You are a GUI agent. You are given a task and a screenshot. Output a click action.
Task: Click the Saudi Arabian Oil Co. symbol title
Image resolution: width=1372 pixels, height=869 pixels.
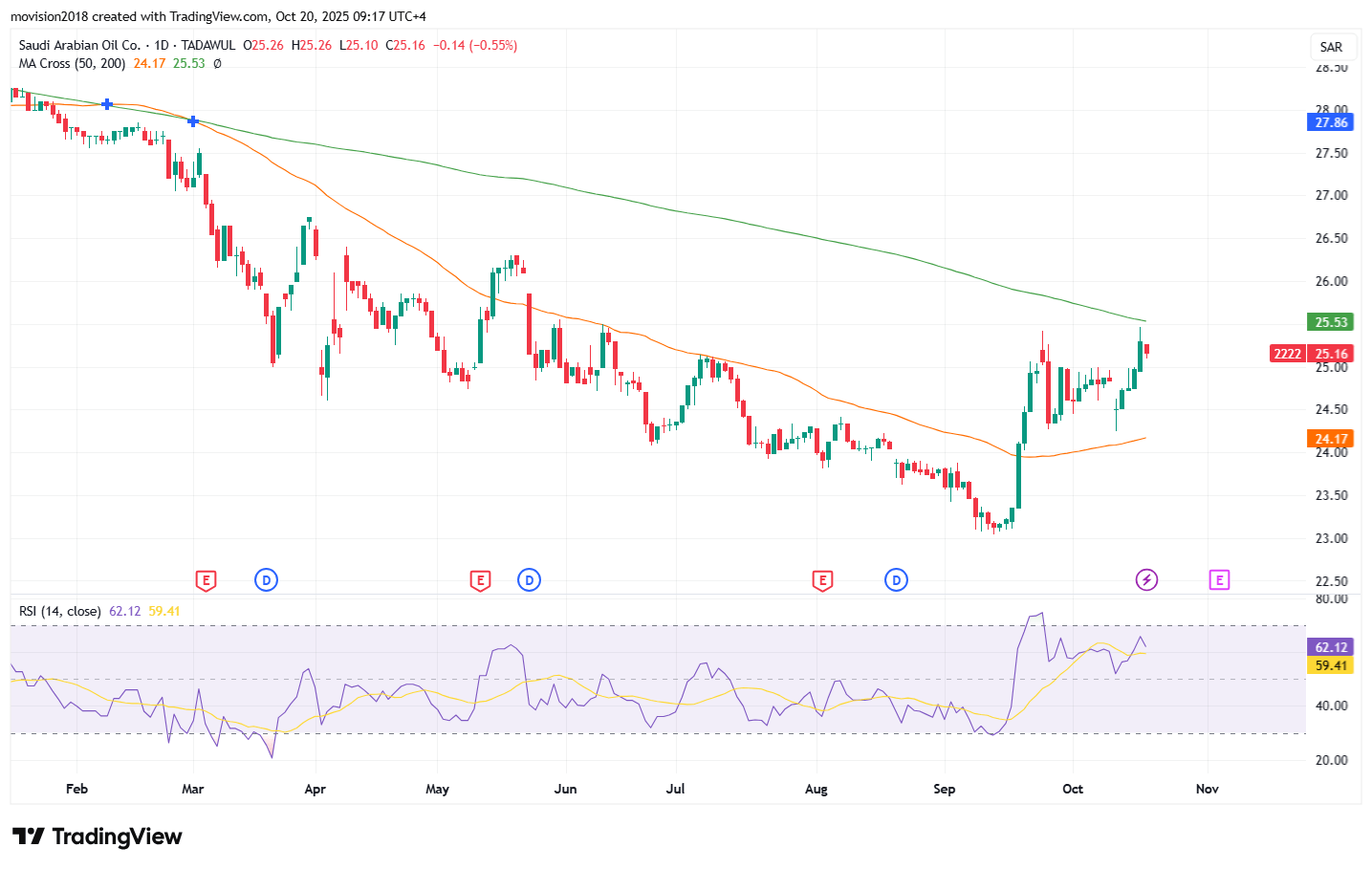tap(79, 45)
